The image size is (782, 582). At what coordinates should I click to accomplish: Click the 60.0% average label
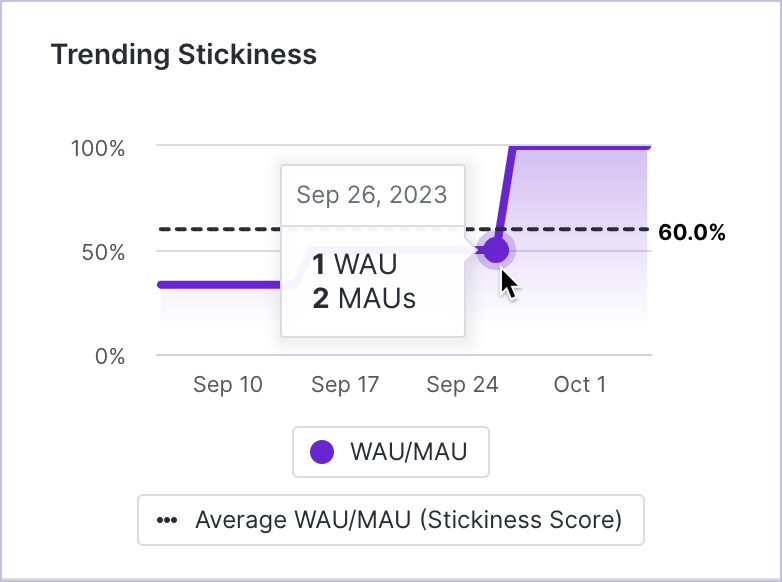[x=692, y=232]
